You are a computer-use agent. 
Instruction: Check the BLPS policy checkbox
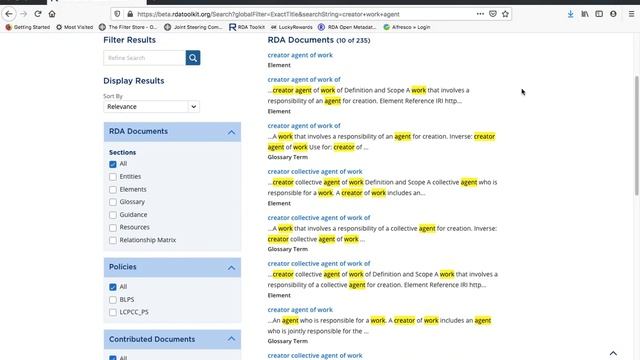[113, 300]
